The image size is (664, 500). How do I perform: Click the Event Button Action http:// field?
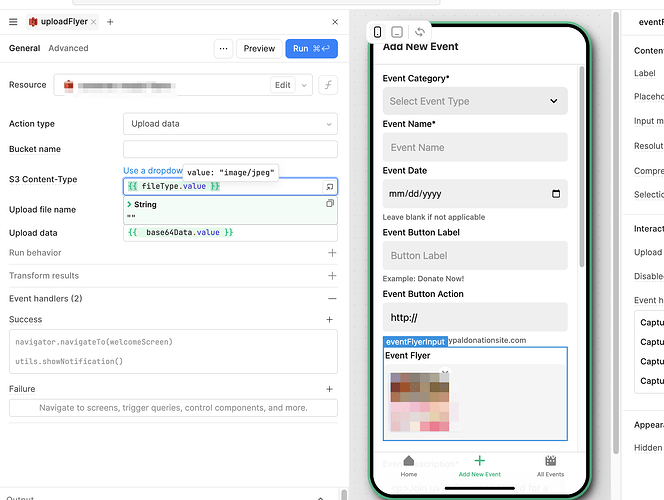point(475,317)
